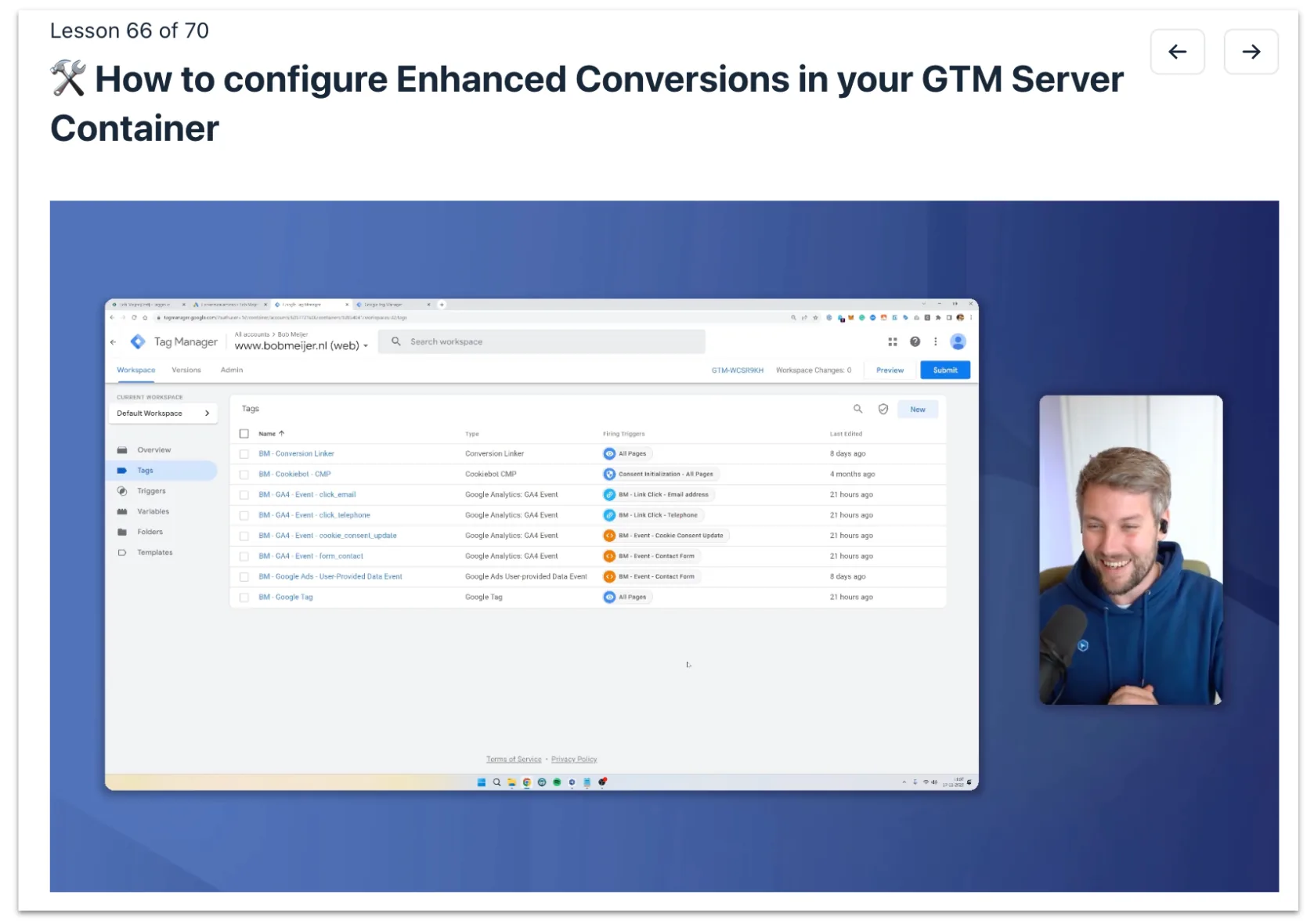The width and height of the screenshot is (1314, 924).
Task: Switch to the Versions tab
Action: point(186,370)
